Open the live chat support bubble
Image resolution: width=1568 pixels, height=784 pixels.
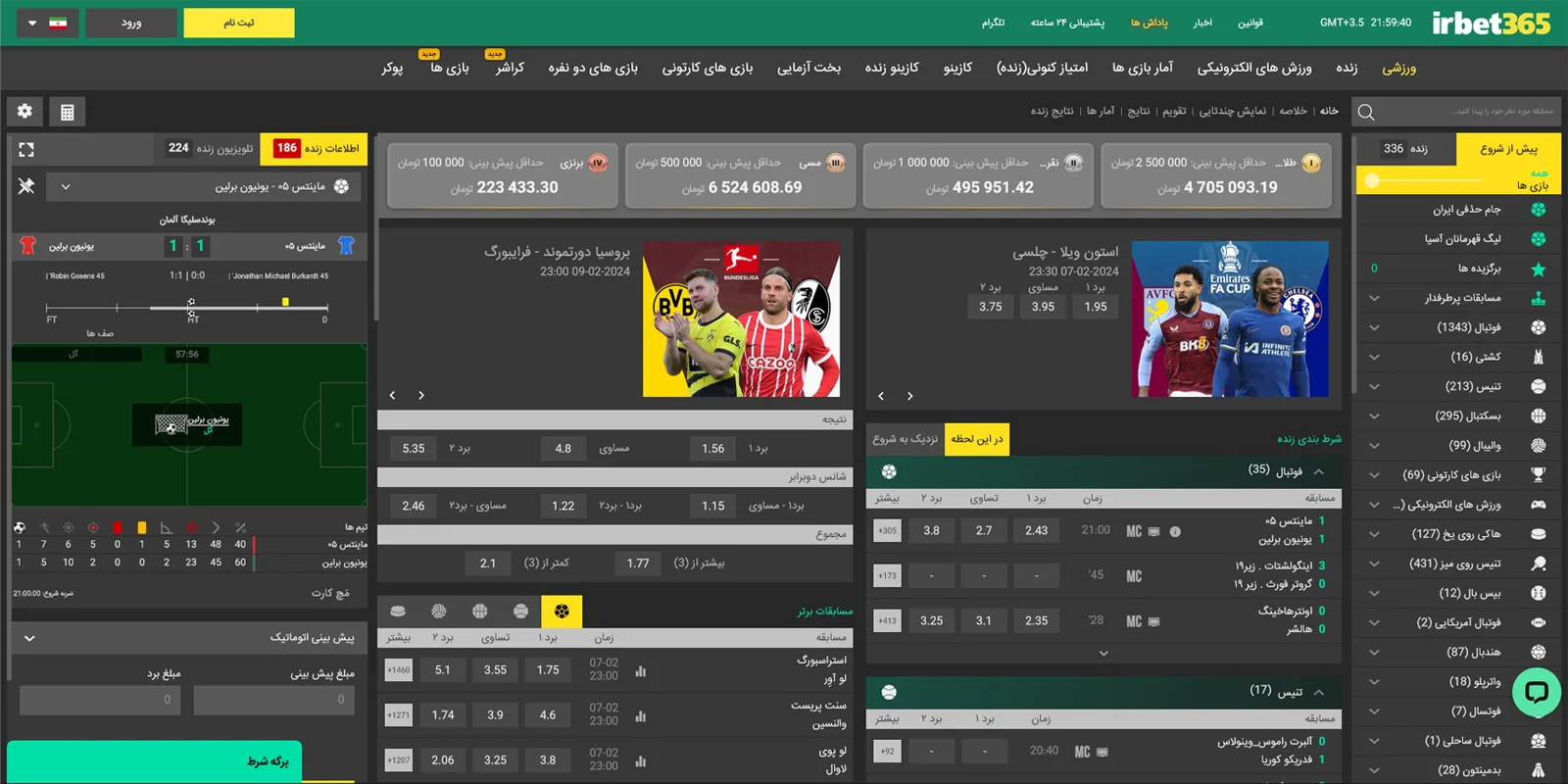coord(1536,692)
